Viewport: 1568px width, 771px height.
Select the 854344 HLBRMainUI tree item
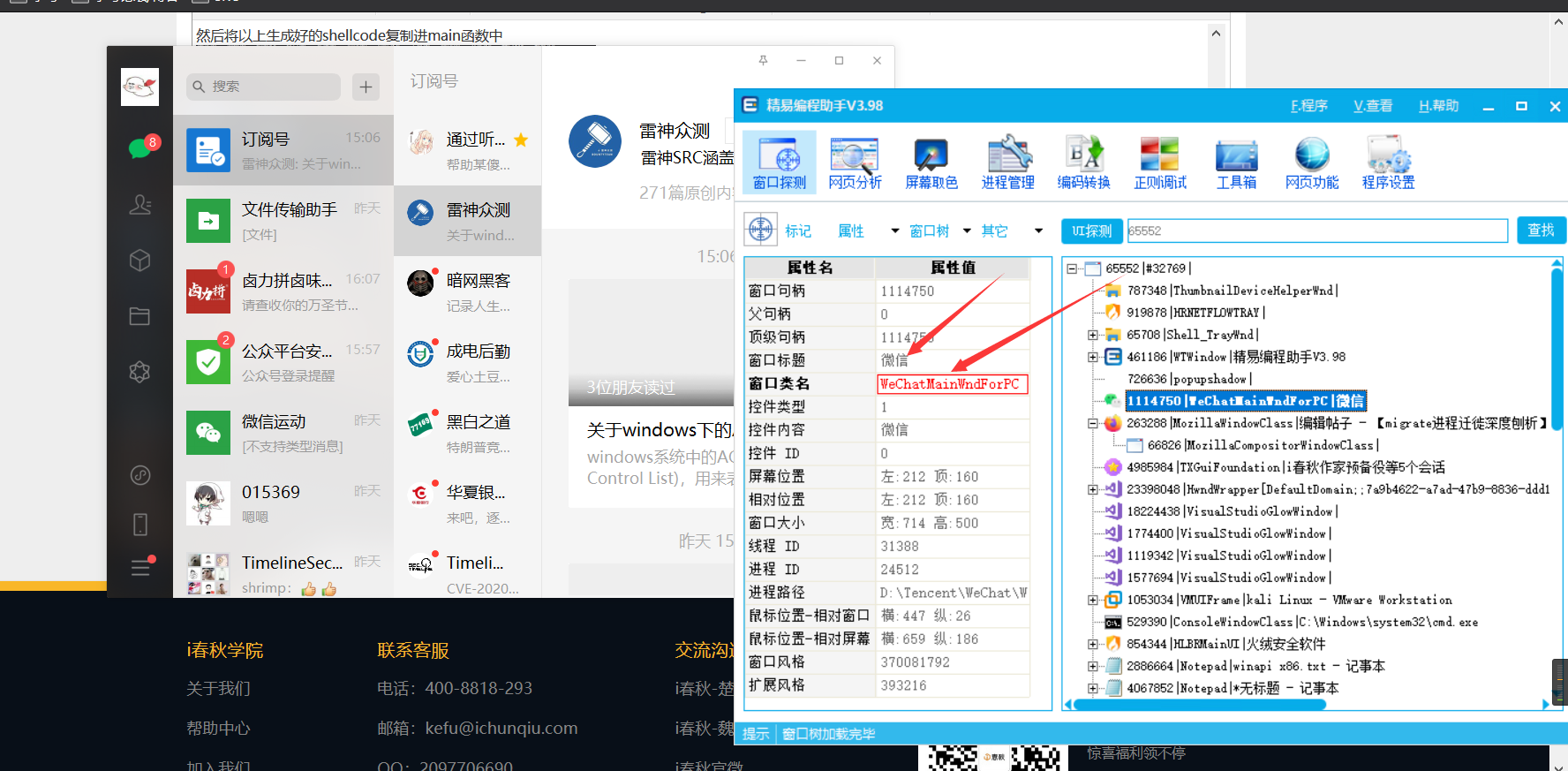tap(1226, 644)
